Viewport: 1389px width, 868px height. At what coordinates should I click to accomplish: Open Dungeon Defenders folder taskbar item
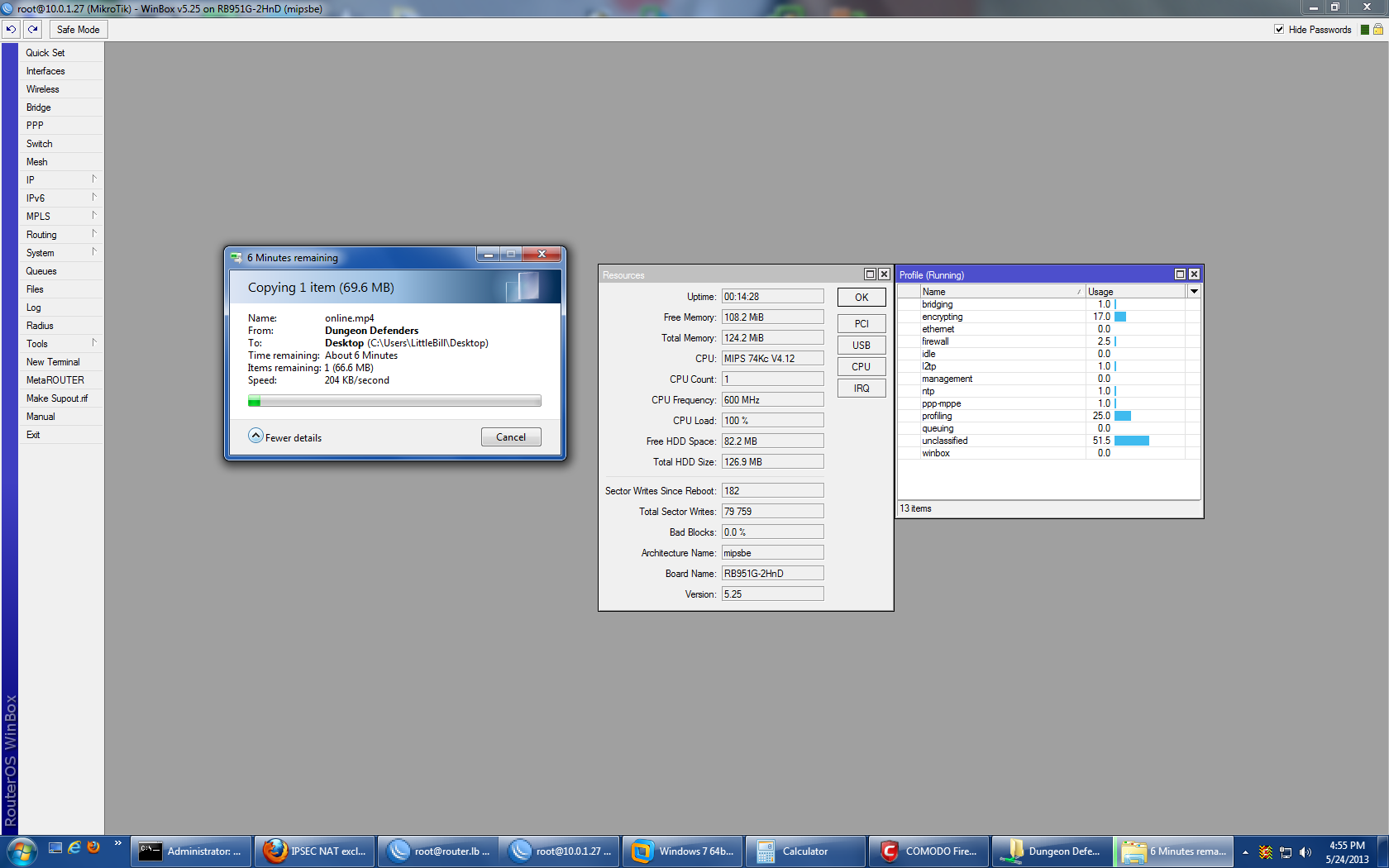[1052, 851]
